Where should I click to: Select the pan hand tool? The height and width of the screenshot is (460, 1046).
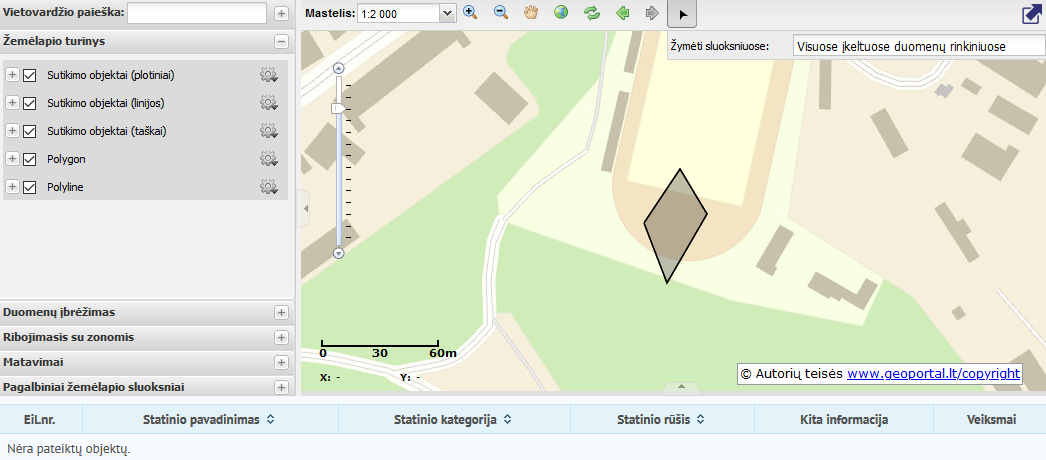click(x=531, y=13)
